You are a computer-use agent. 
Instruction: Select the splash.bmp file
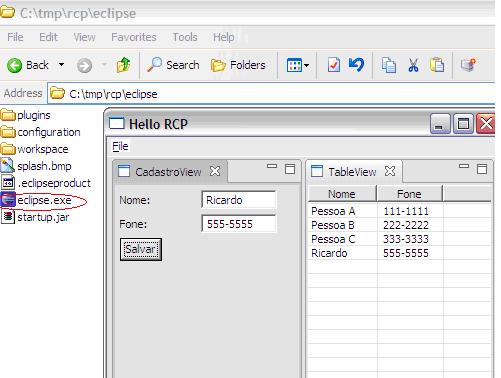pyautogui.click(x=36, y=166)
